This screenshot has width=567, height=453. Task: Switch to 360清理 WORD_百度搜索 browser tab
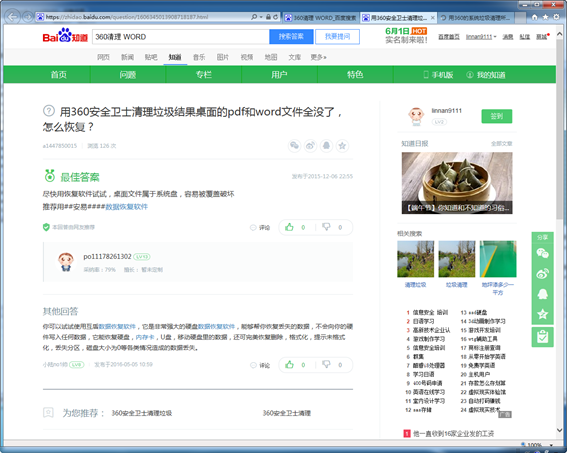point(321,17)
